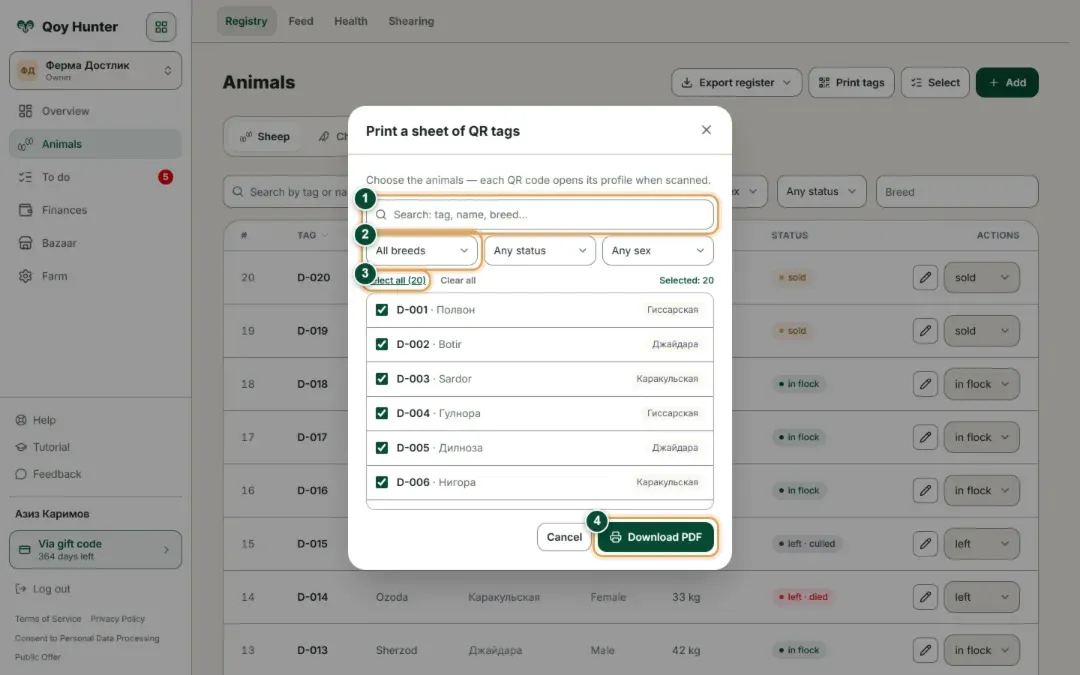
Task: Uncheck animal D-004 Гулнора
Action: 382,413
